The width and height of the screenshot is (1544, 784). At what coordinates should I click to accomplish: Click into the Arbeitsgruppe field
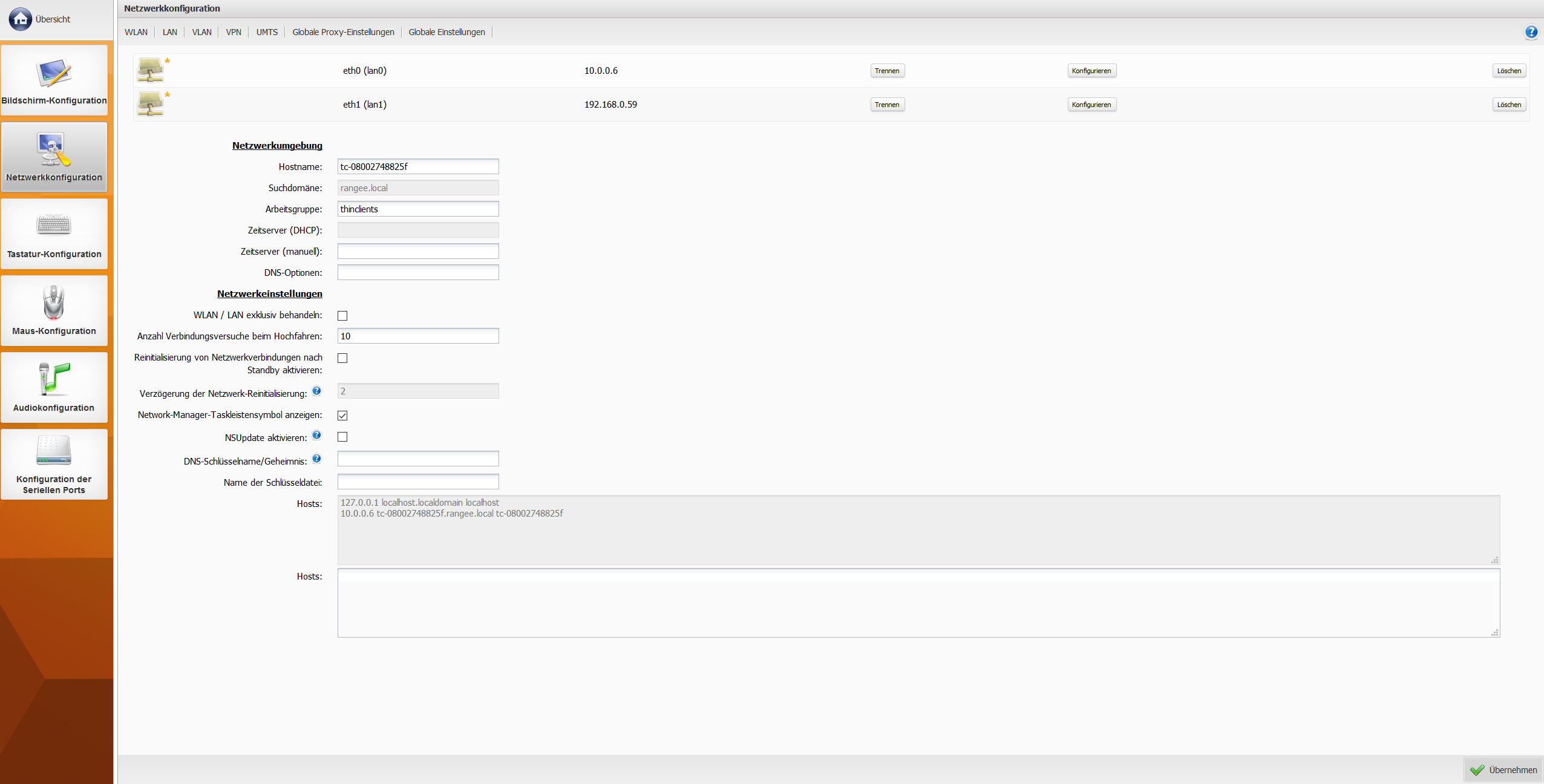click(418, 209)
